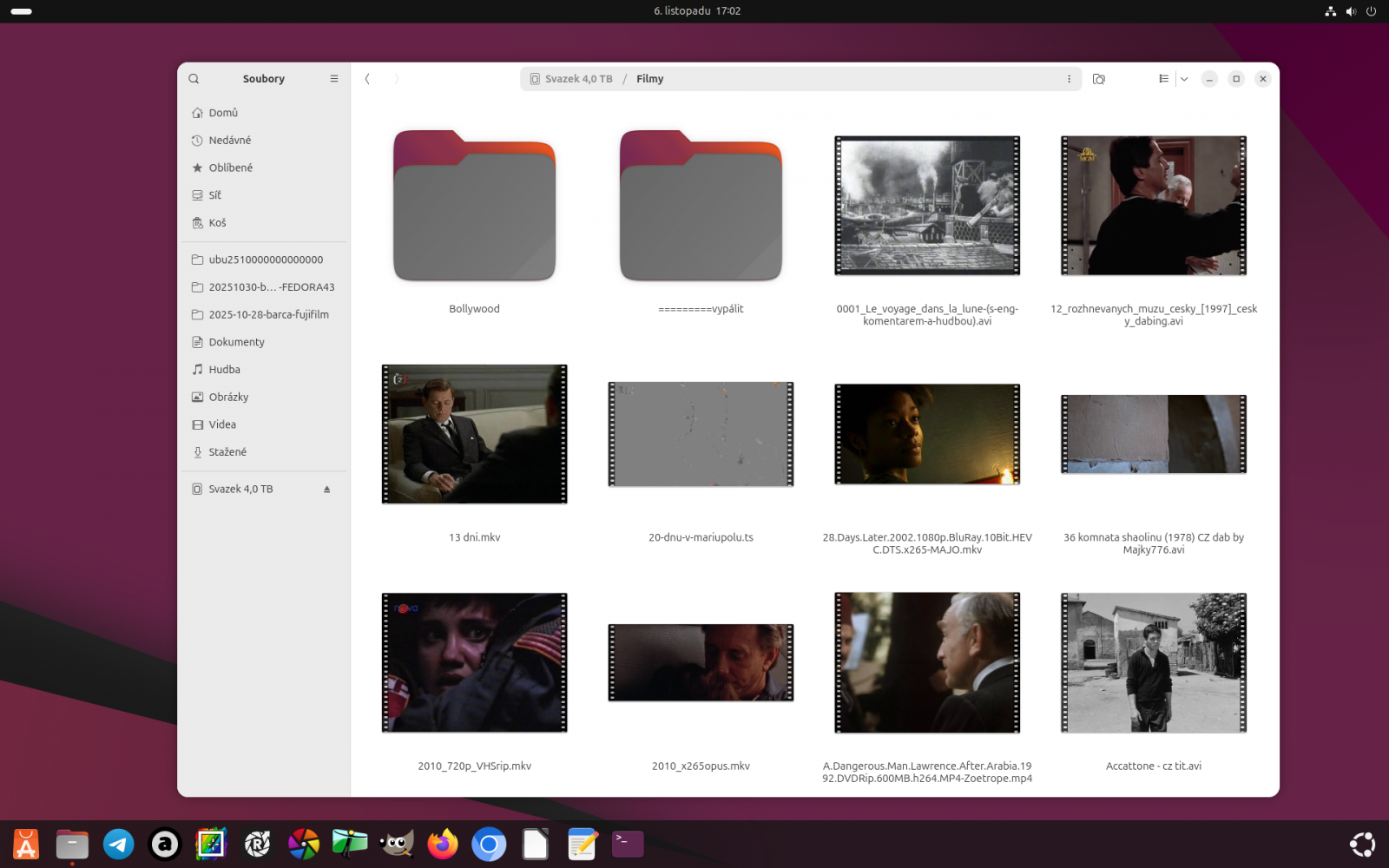This screenshot has width=1389, height=868.
Task: Open the sidebar hamburger menu
Action: tap(333, 79)
